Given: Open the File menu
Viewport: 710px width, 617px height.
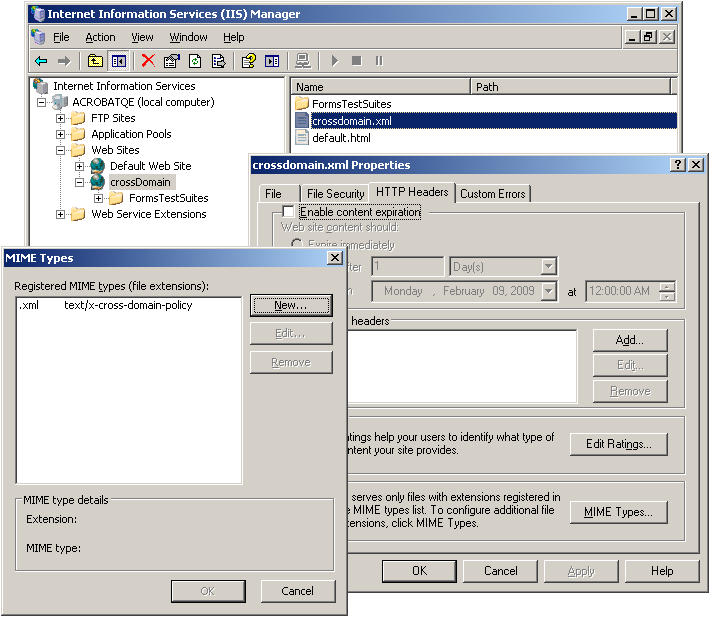Looking at the screenshot, I should 61,37.
